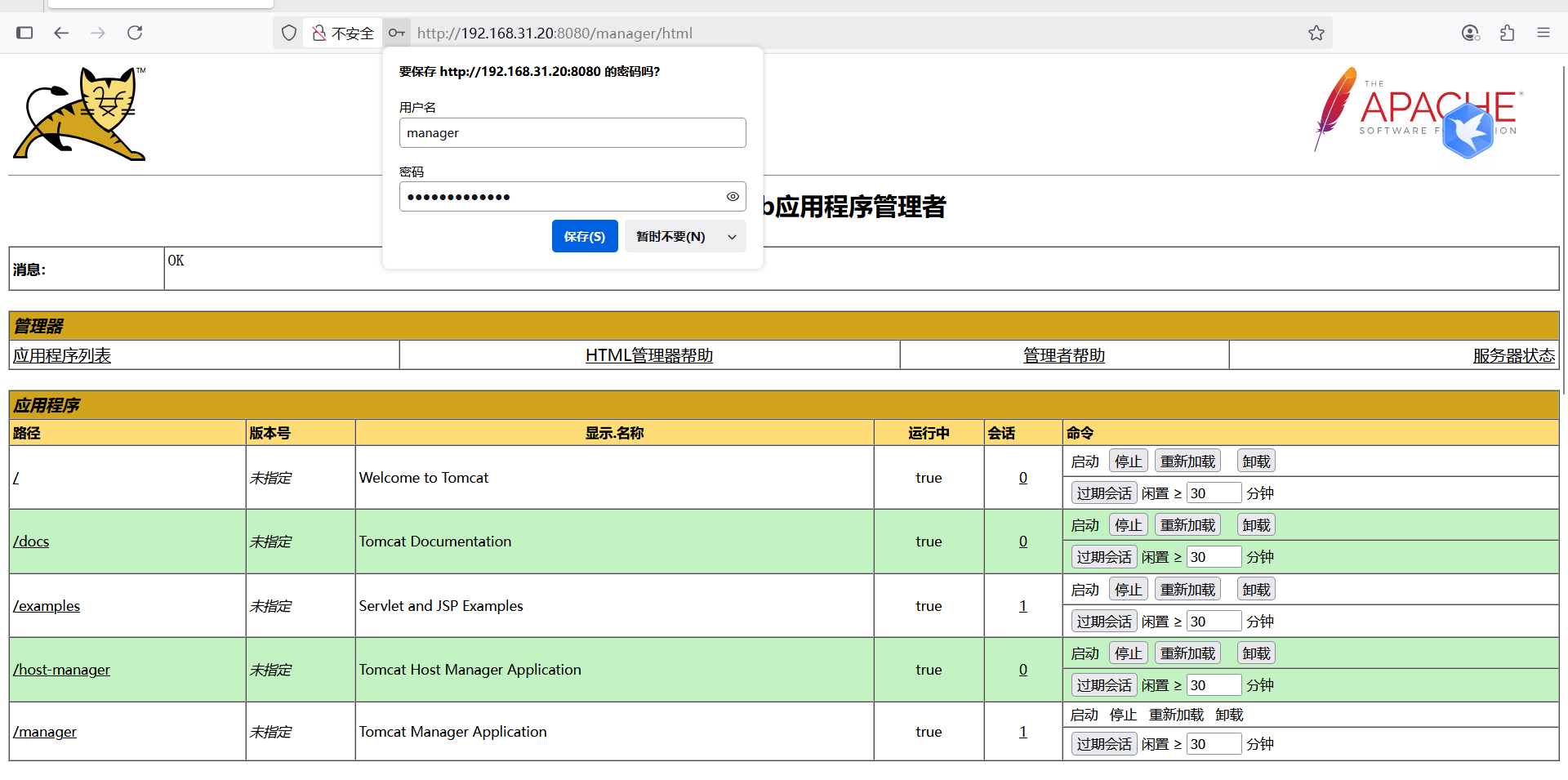Click the key saved password icon
The image size is (1568, 780).
[x=397, y=33]
